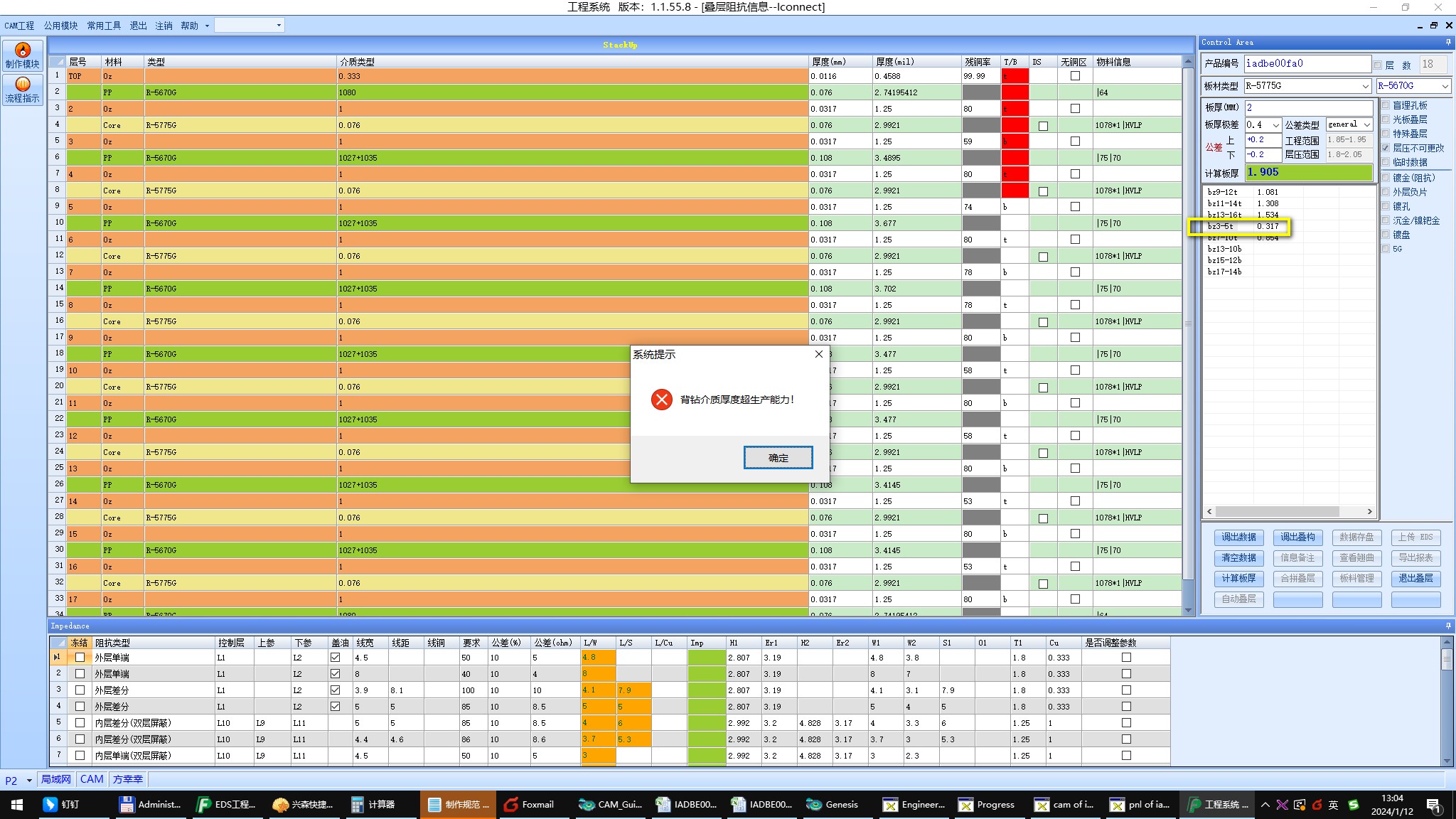
Task: Open Genesis from the taskbar
Action: [x=833, y=805]
